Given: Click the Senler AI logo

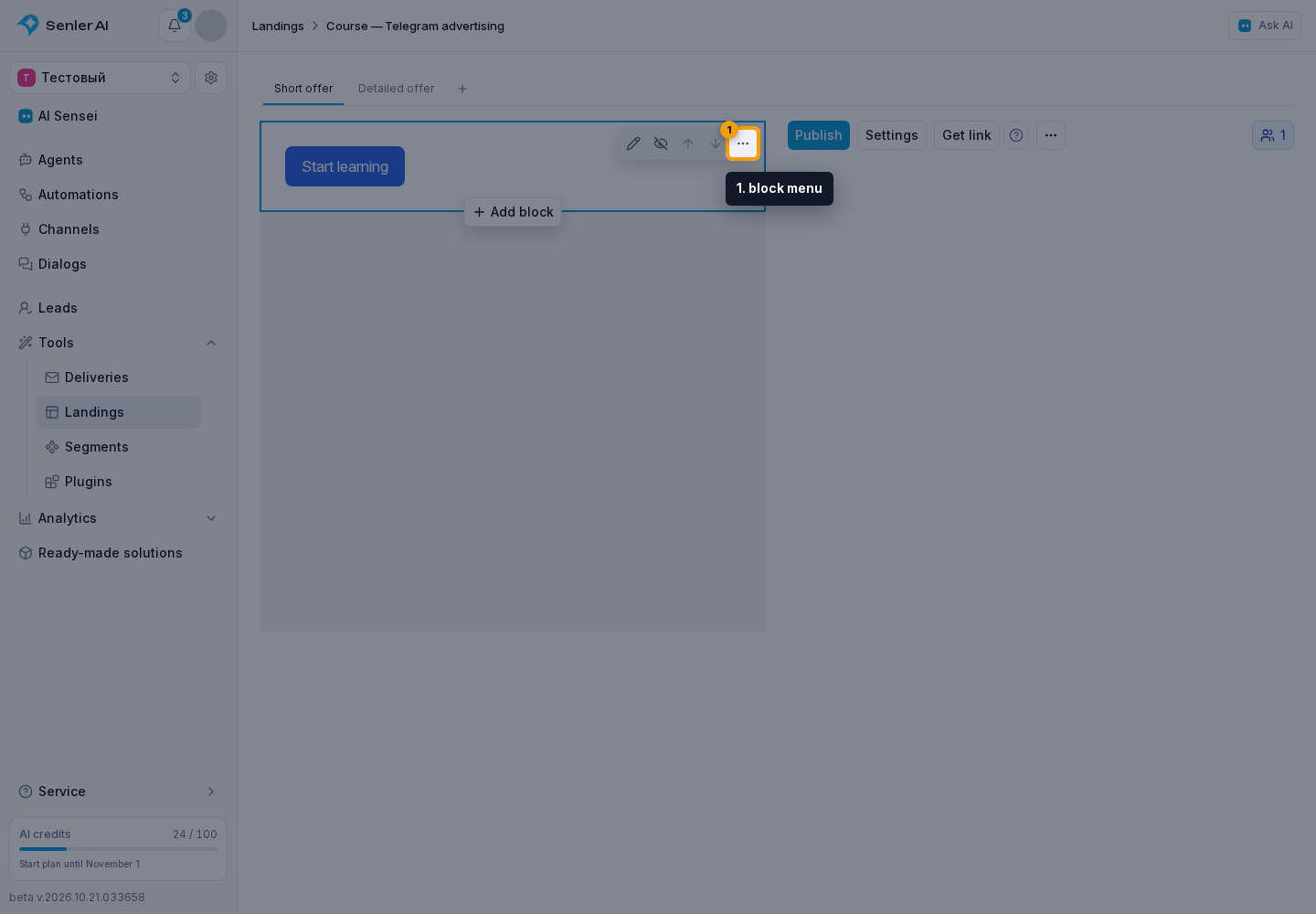Looking at the screenshot, I should coord(63,26).
